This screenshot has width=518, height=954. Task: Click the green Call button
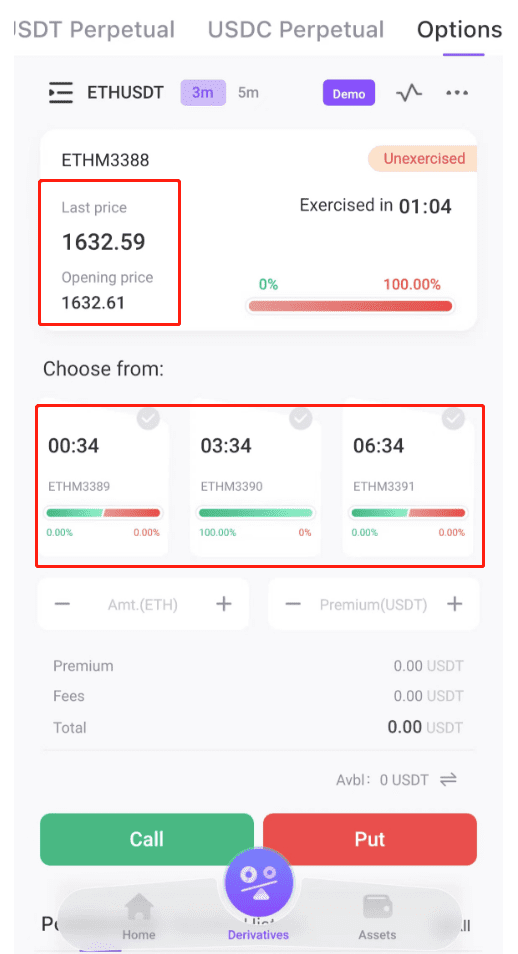coord(147,839)
